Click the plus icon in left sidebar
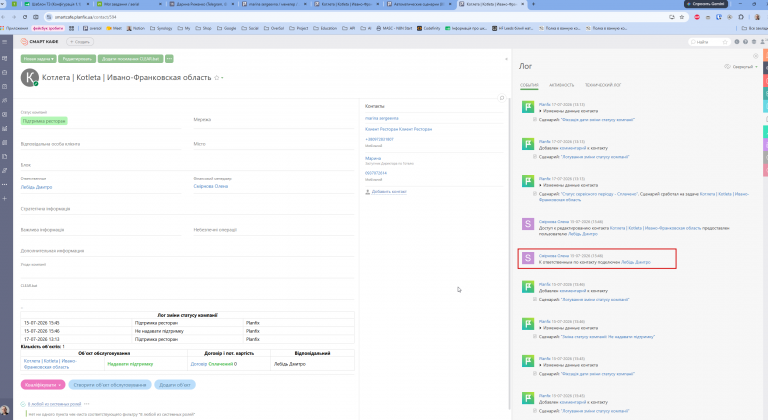768x420 pixels. [x=4, y=198]
